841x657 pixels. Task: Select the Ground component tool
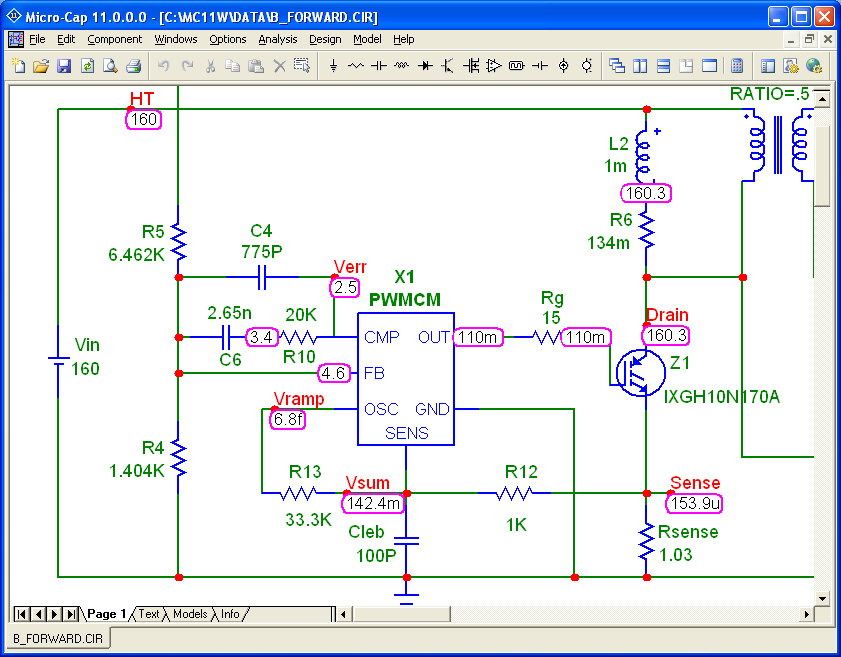tap(334, 66)
